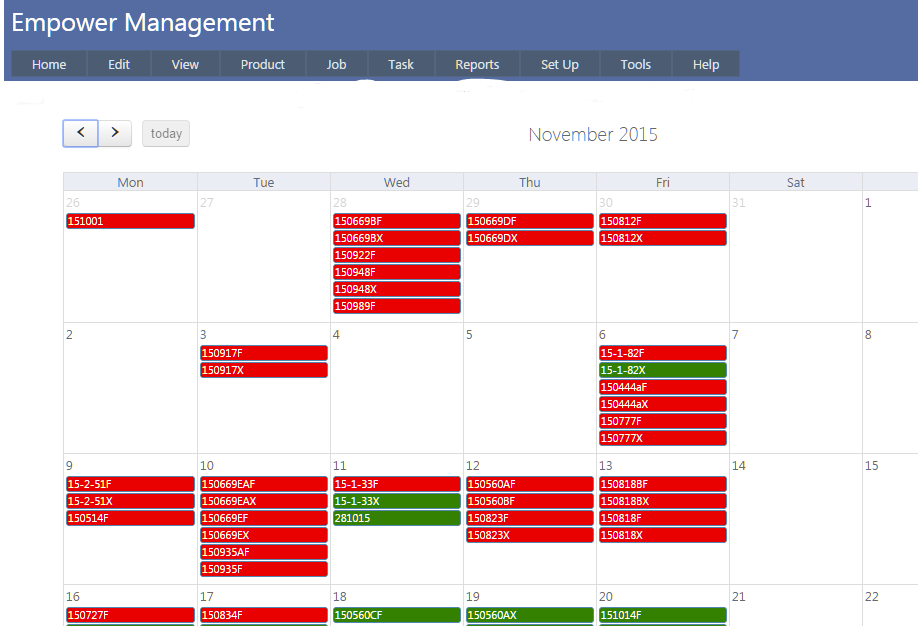Select the Task menu item
Viewport: 918px width, 626px height.
pyautogui.click(x=401, y=64)
